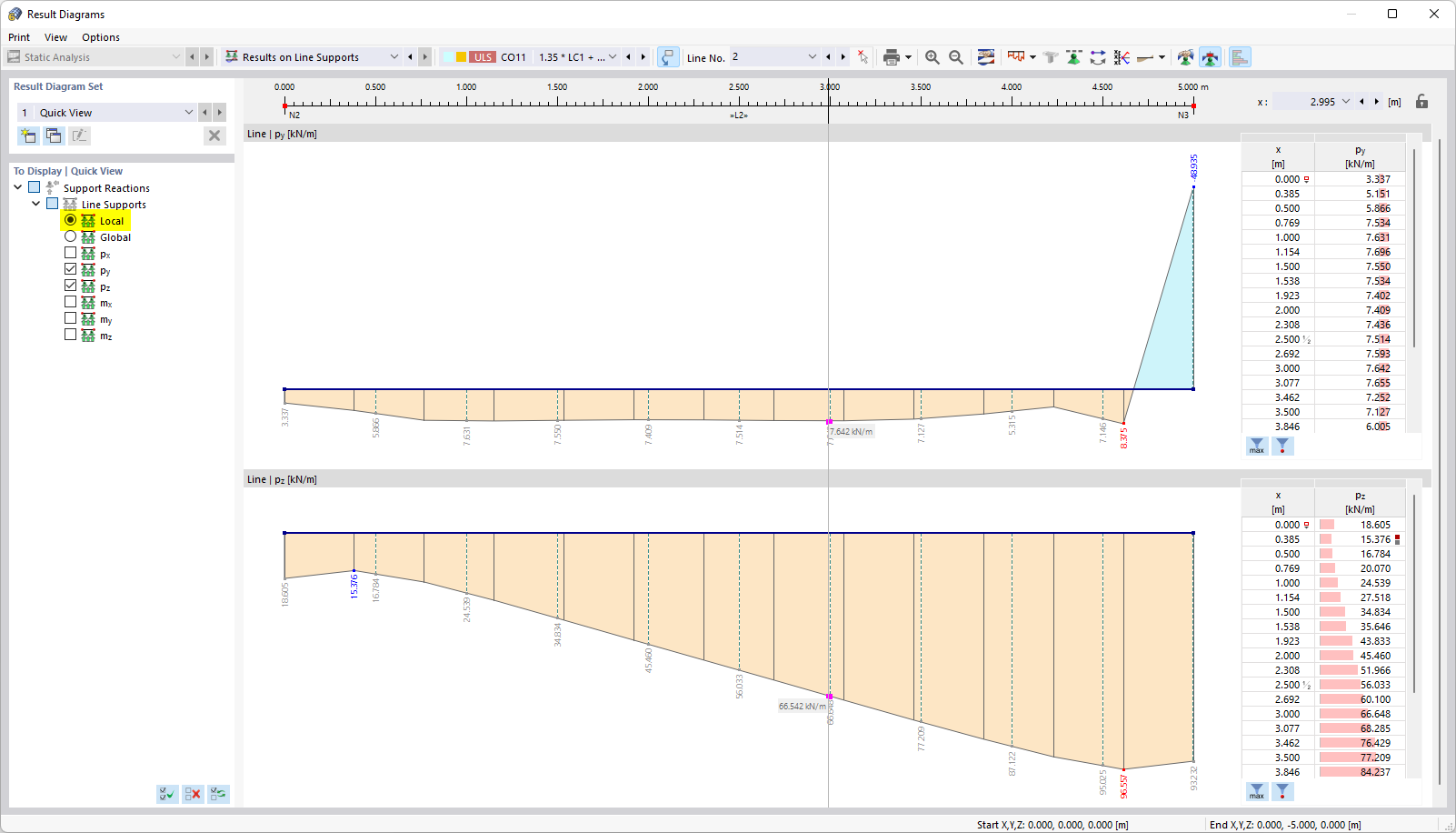Image resolution: width=1456 pixels, height=833 pixels.
Task: Click the New Result Diagram Set icon
Action: [28, 135]
